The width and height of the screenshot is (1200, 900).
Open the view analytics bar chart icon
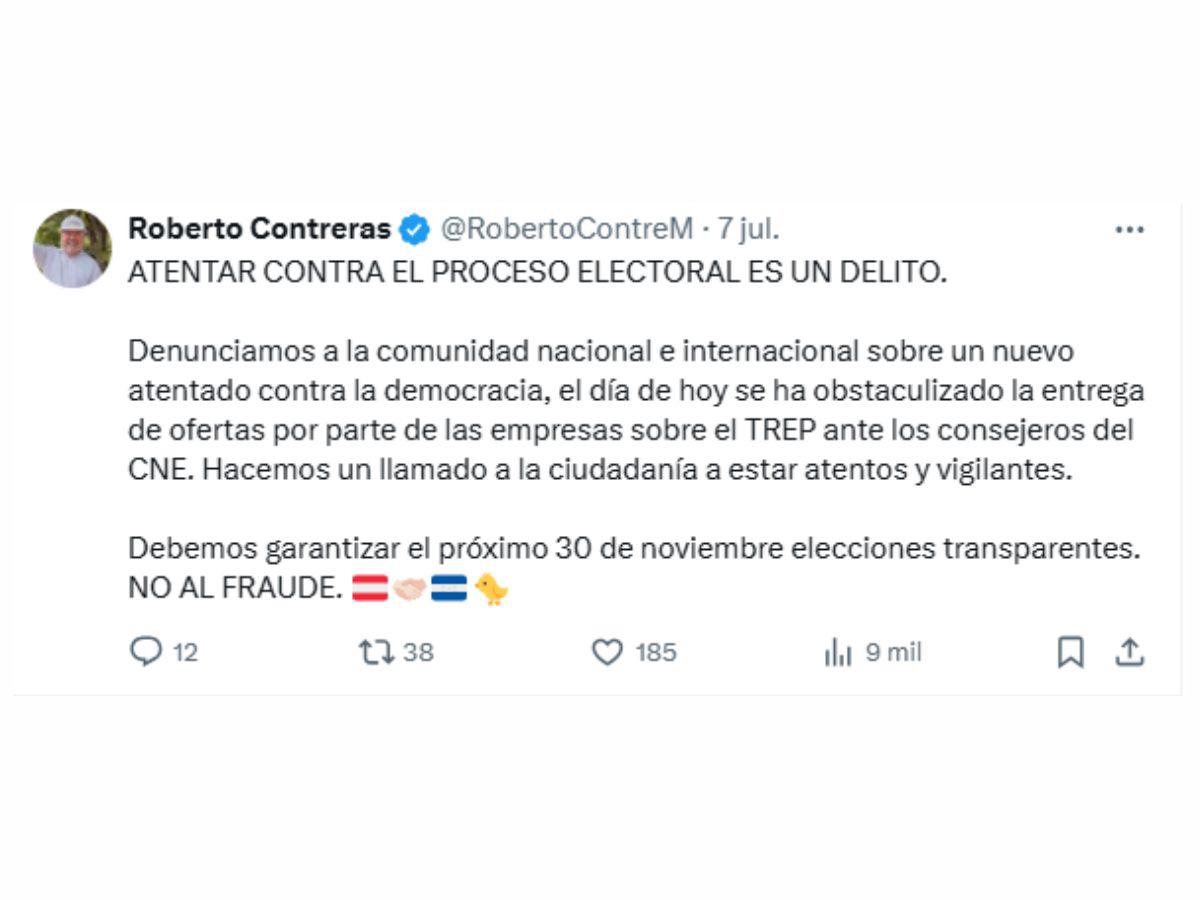[x=837, y=654]
